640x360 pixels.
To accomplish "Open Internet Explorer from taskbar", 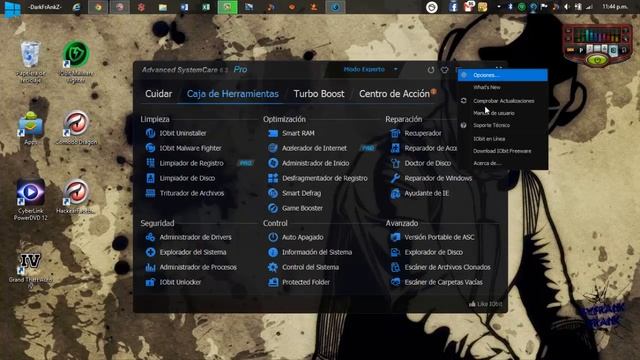I will coord(76,7).
